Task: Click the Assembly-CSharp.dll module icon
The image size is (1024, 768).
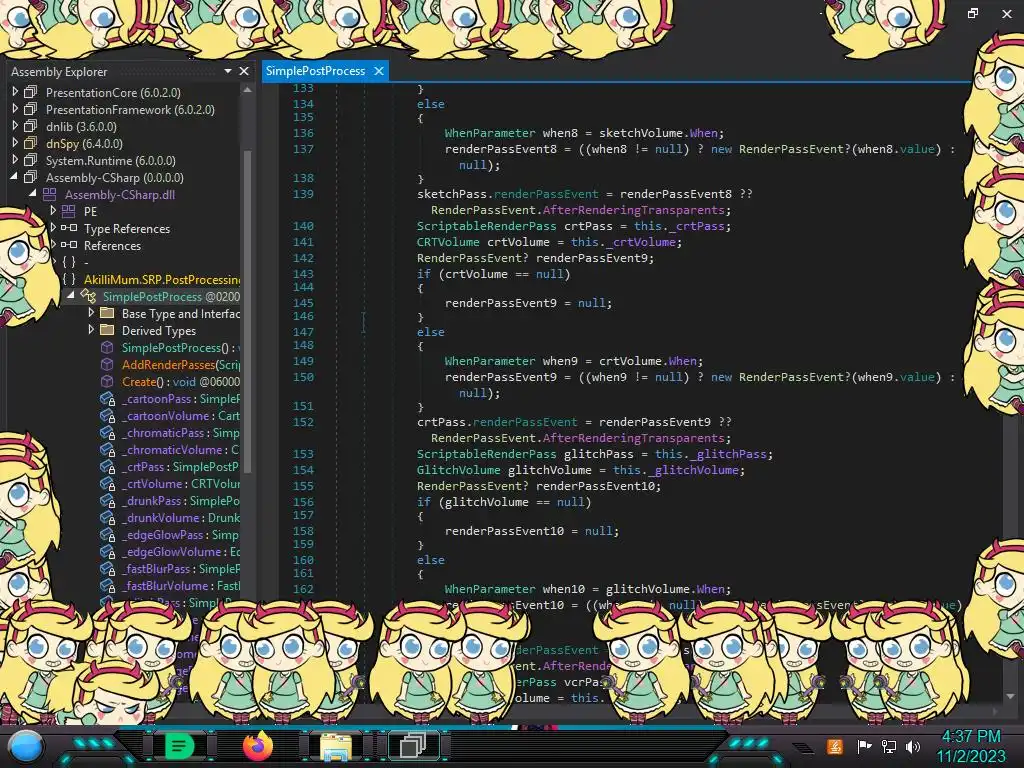Action: click(x=50, y=194)
